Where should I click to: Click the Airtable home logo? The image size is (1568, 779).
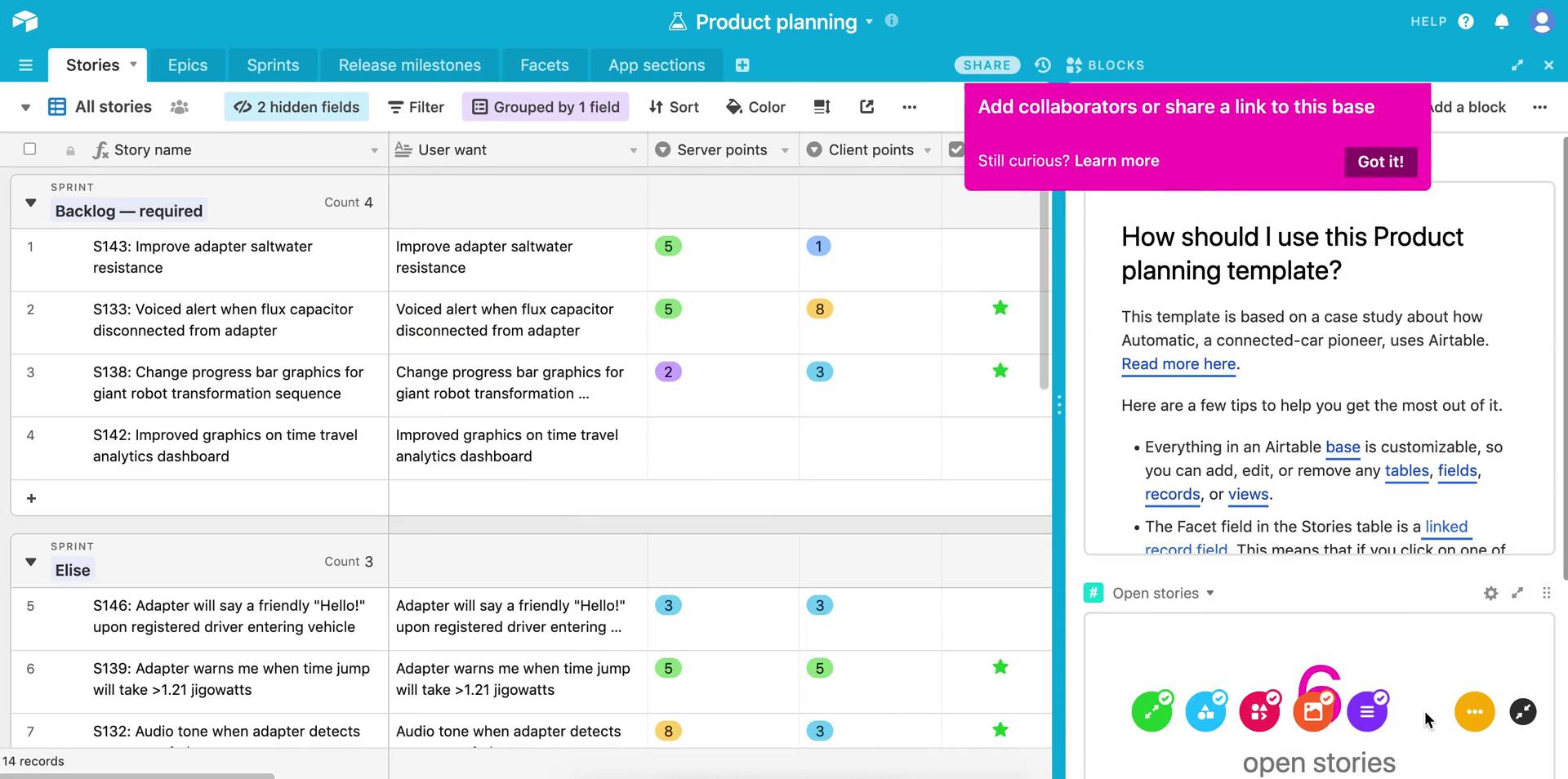tap(25, 21)
